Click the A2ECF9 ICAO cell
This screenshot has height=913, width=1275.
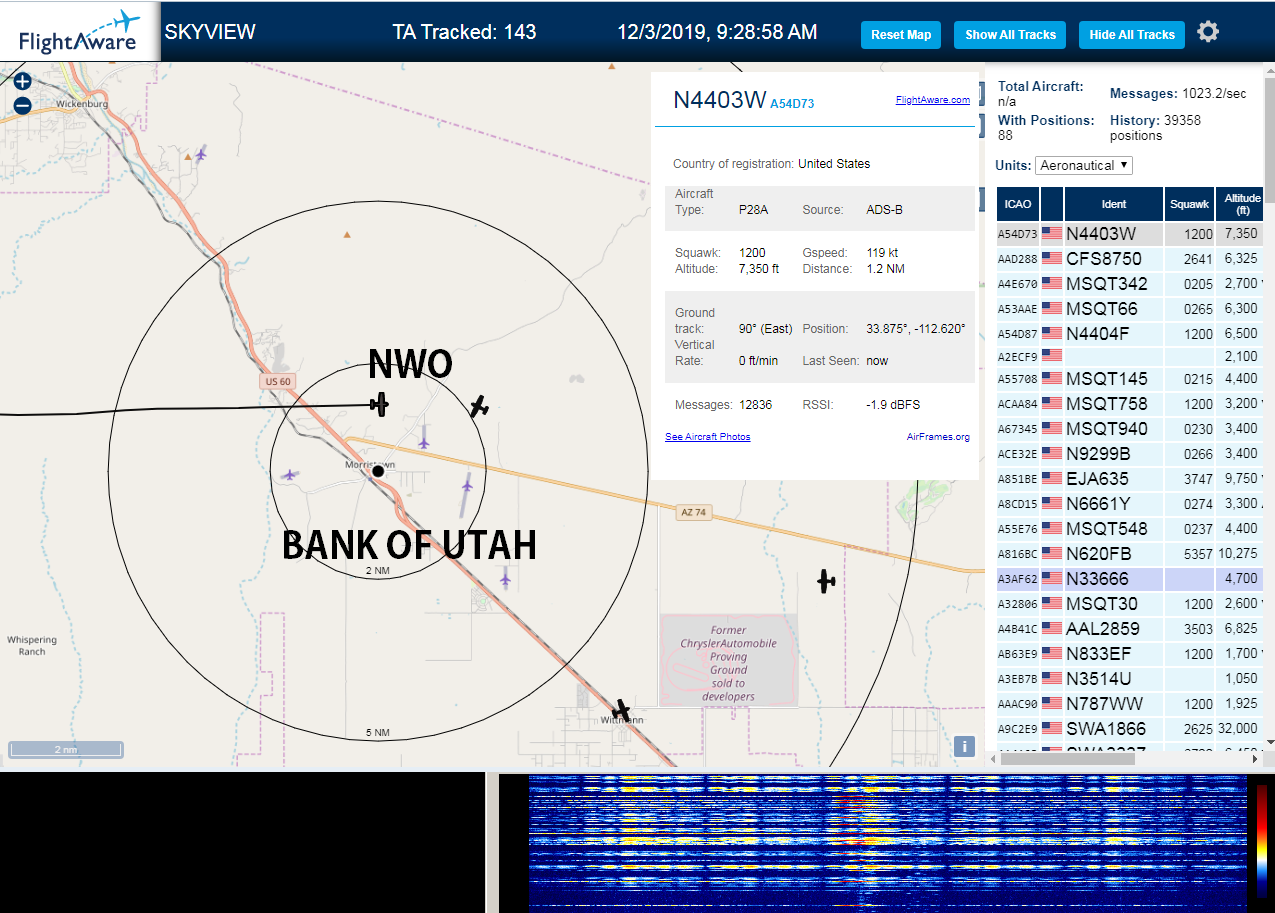coord(1018,356)
